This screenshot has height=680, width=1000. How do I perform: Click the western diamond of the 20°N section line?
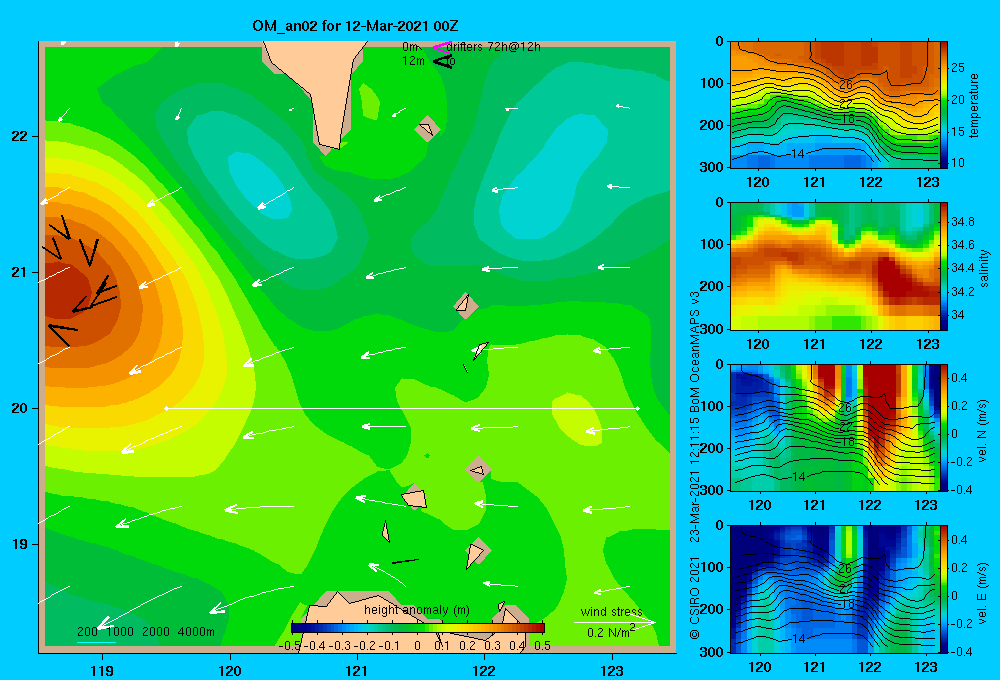click(166, 408)
